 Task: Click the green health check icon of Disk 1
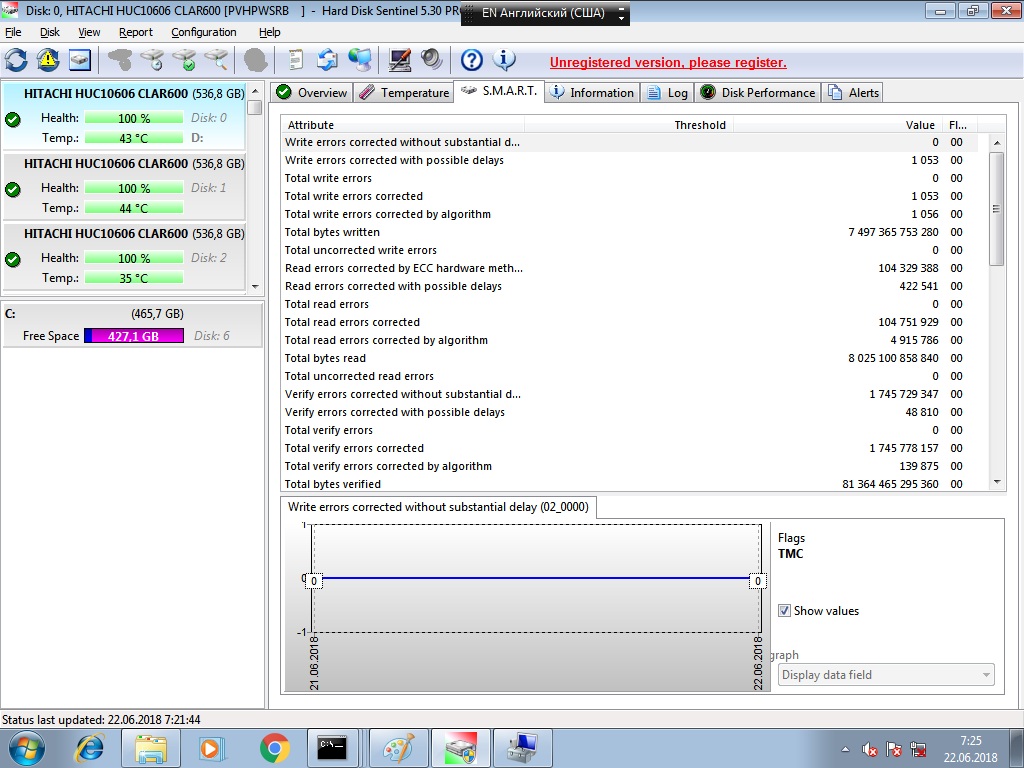(x=12, y=189)
